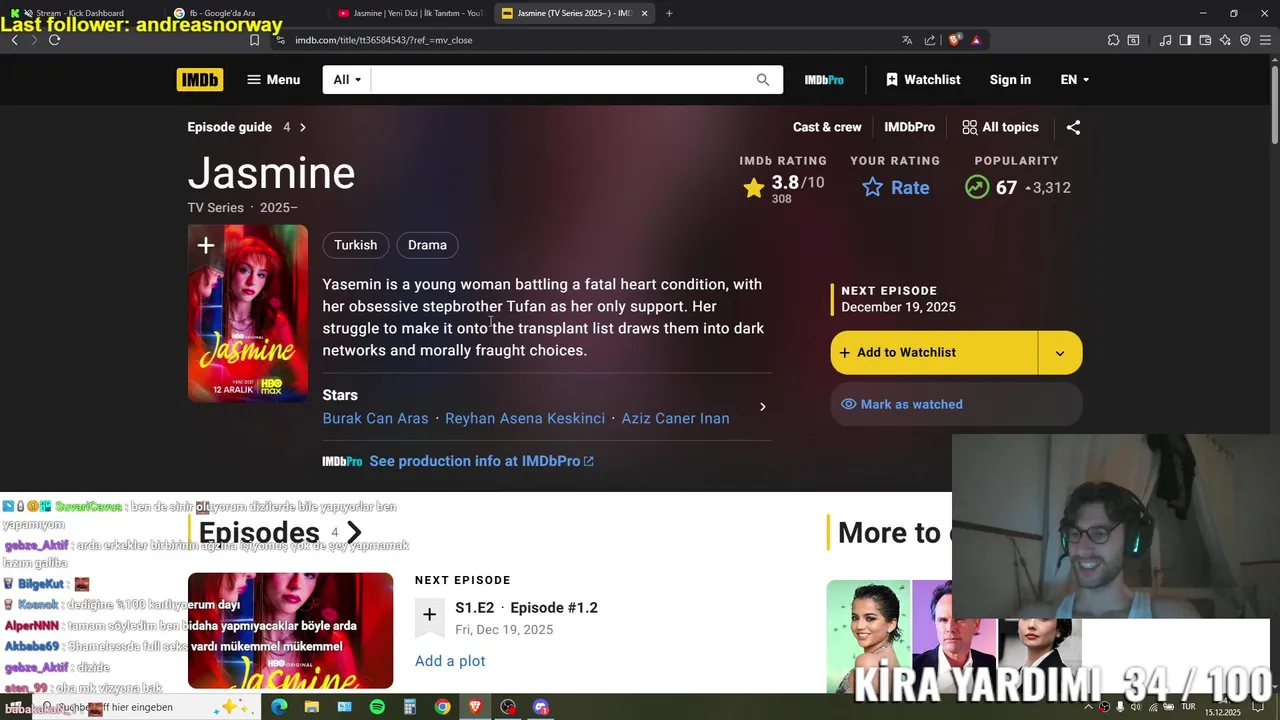Open Calculator from the taskbar
This screenshot has width=1280, height=720.
pos(410,707)
